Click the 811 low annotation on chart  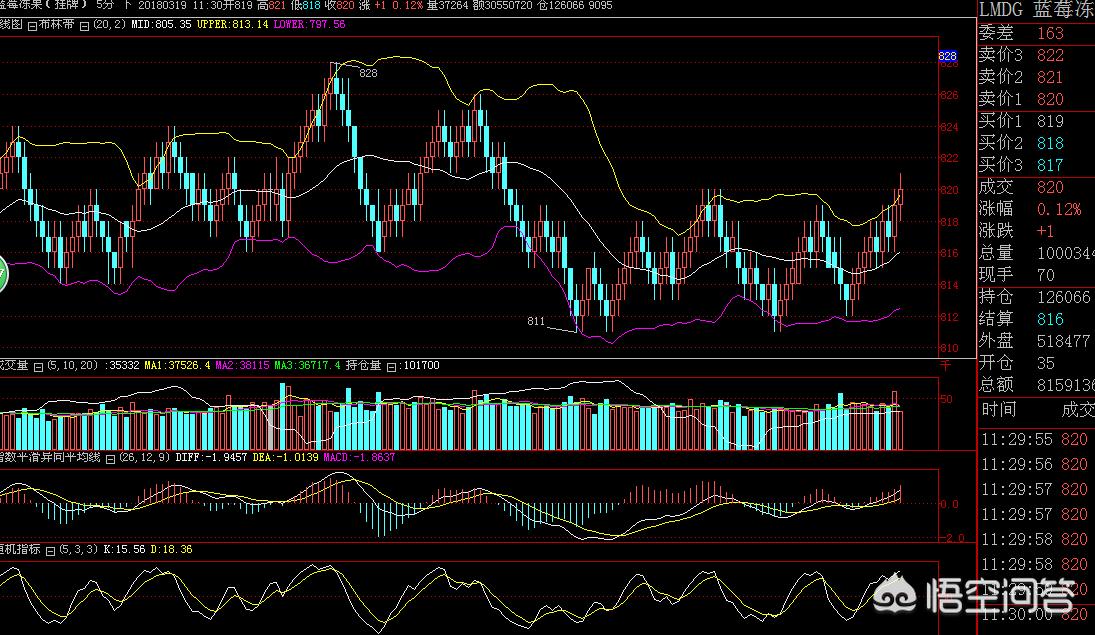click(x=536, y=321)
